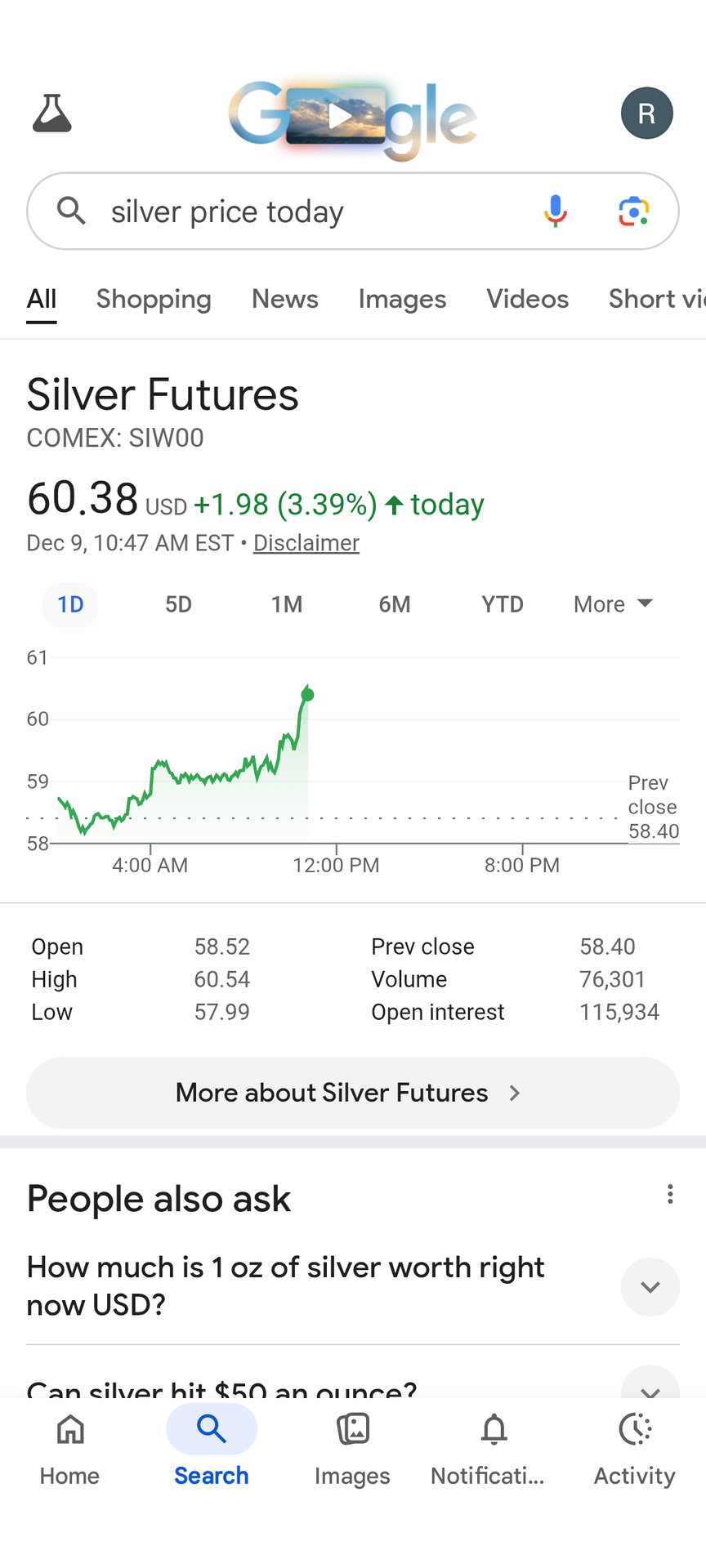Tap the voice search microphone icon
The height and width of the screenshot is (1568, 706).
point(555,211)
